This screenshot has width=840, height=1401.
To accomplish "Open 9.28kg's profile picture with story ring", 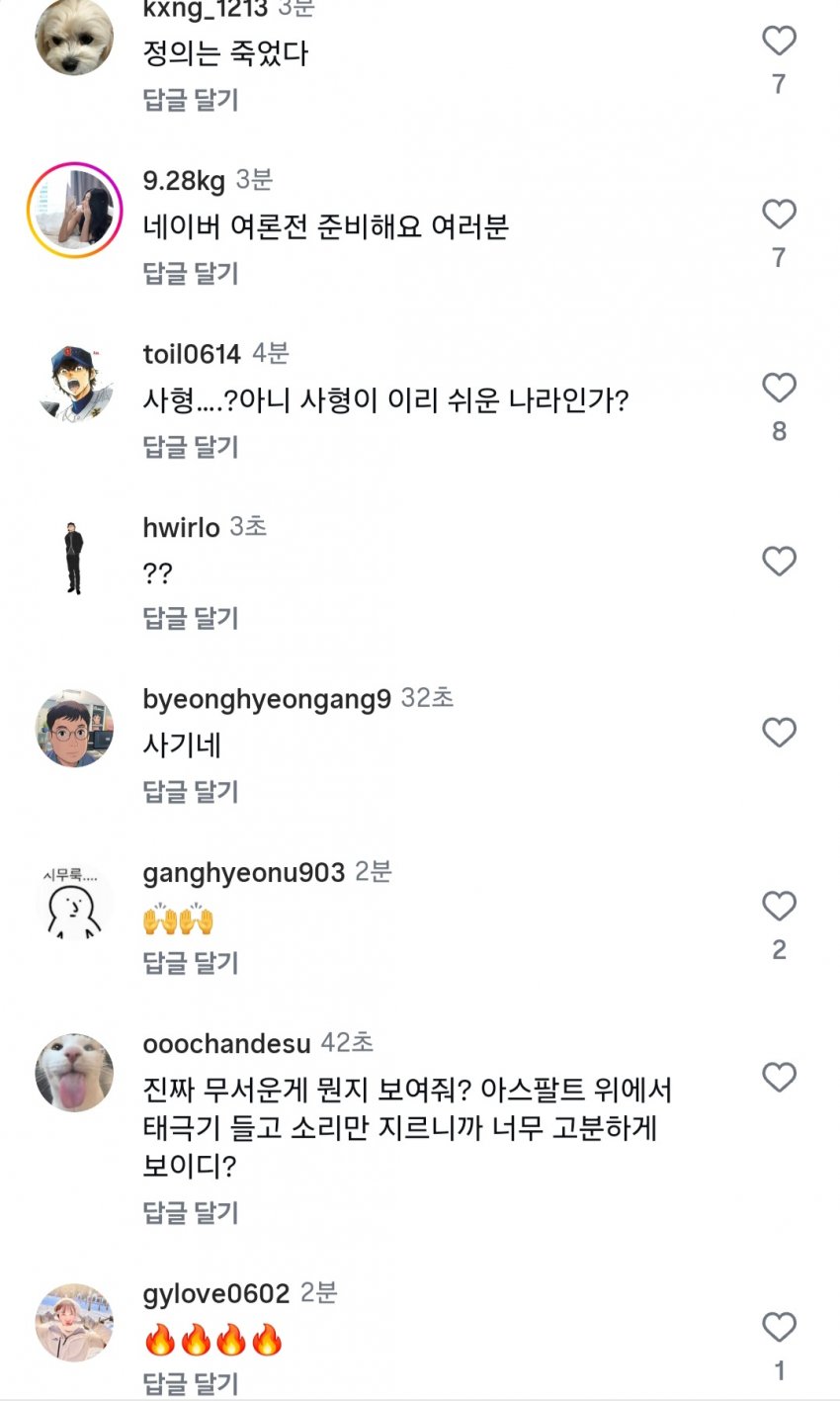I will (74, 210).
